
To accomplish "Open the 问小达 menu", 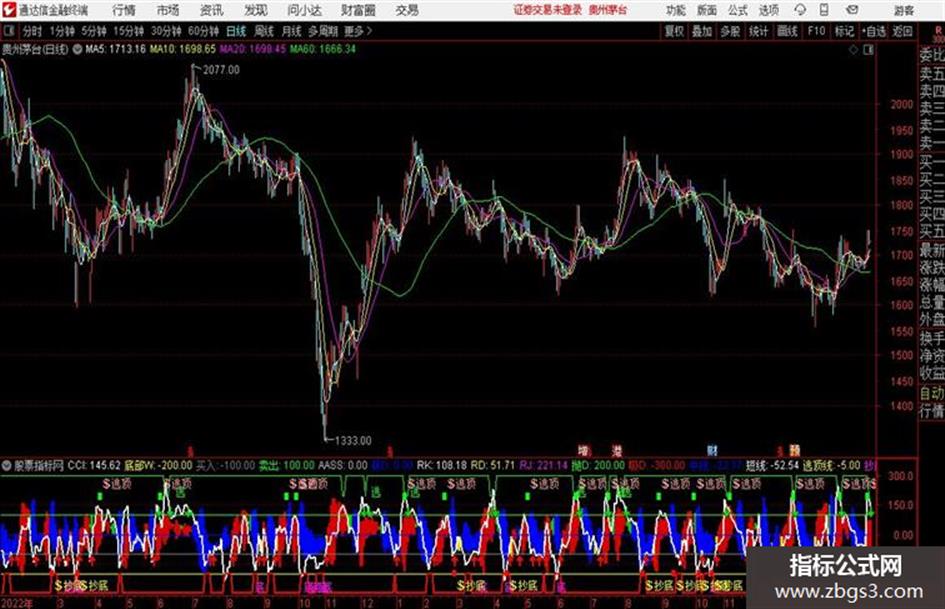I will pos(304,10).
